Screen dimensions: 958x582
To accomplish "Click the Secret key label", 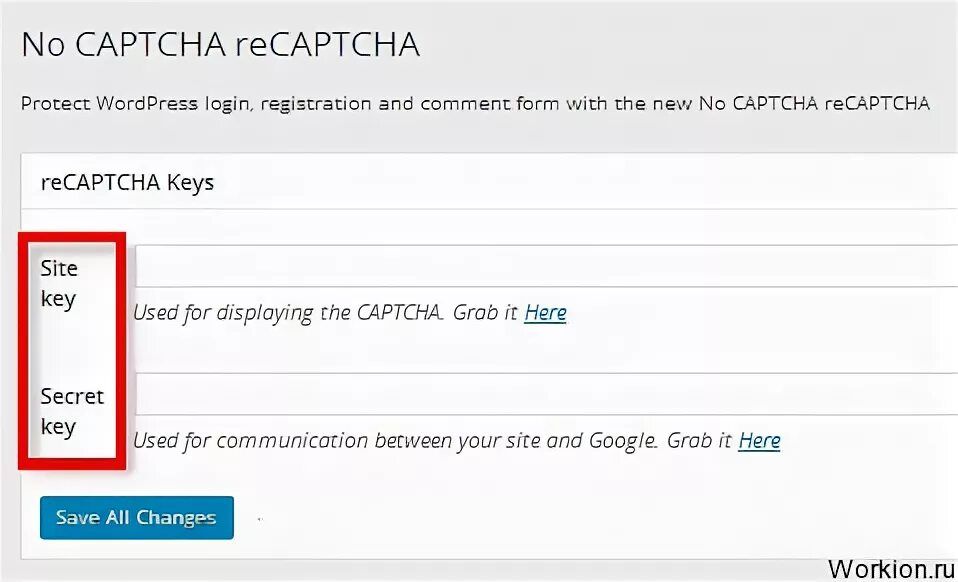I will point(71,411).
